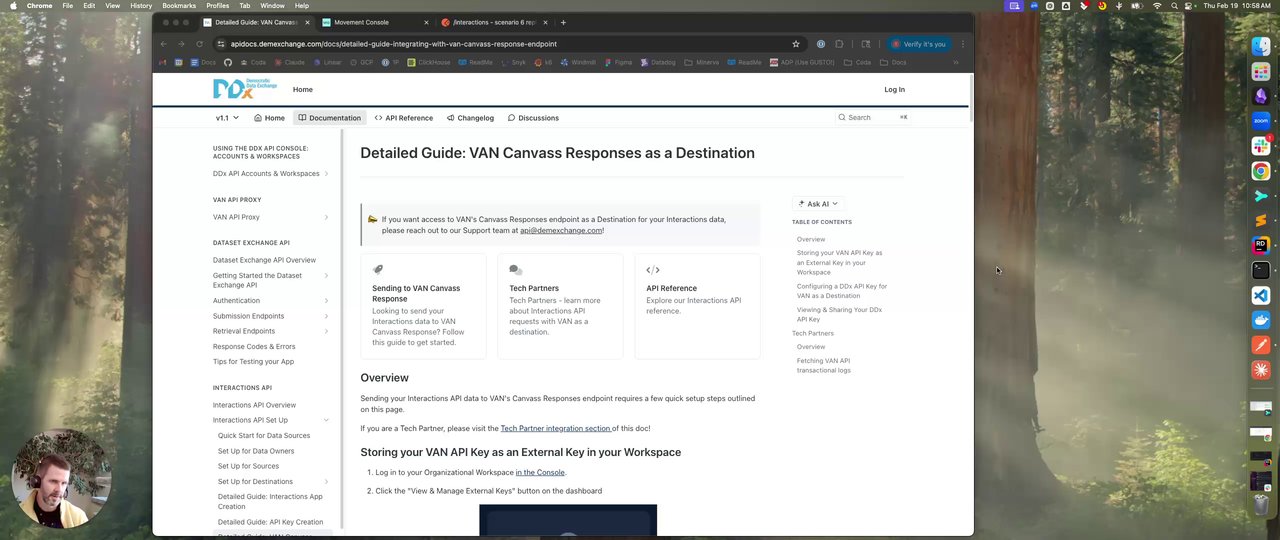Jump to Fetching VAN API transactional logs
Image resolution: width=1280 pixels, height=540 pixels.
(824, 365)
